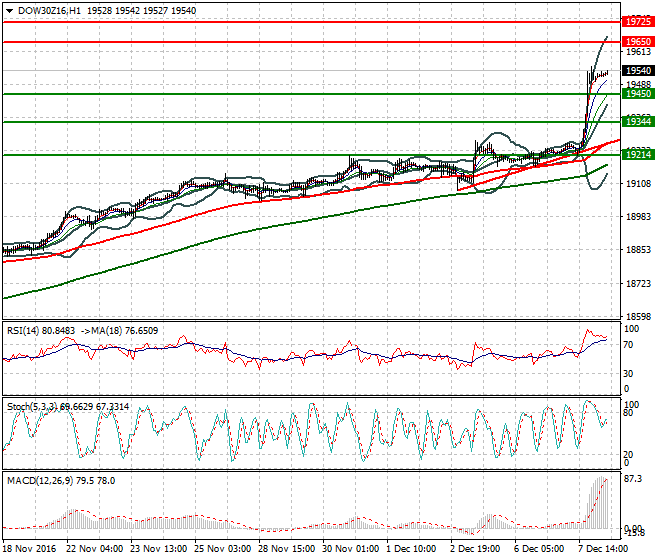660x560 pixels.
Task: Click the Stochastic scale value 80
Action: coord(628,413)
